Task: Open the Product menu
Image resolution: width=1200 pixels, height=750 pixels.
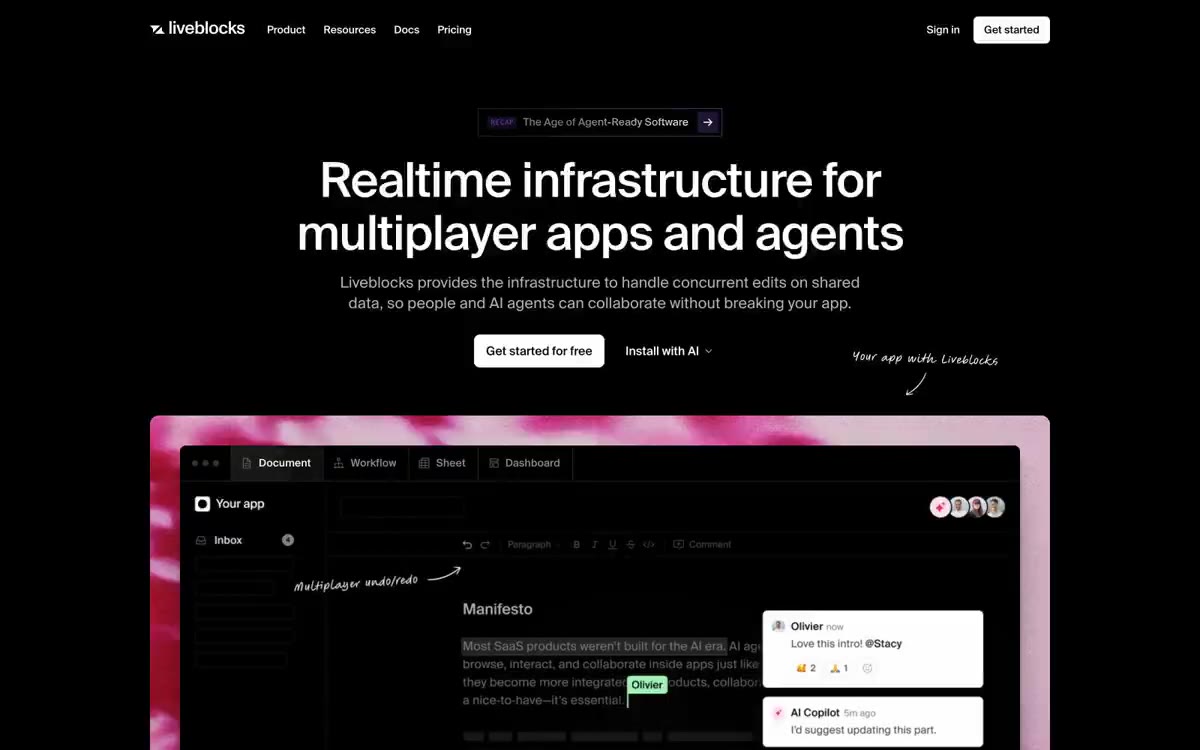Action: pyautogui.click(x=286, y=30)
